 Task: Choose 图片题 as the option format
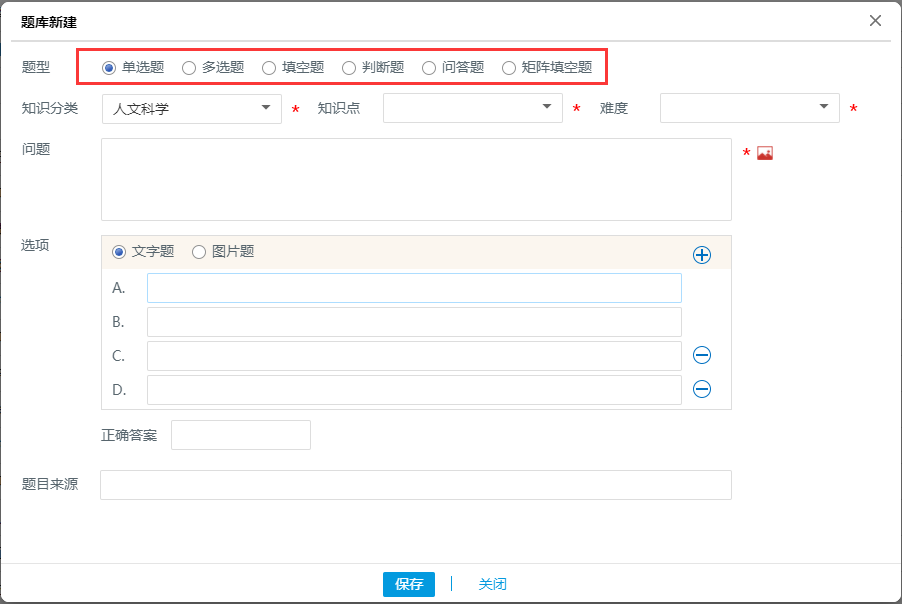click(x=199, y=252)
